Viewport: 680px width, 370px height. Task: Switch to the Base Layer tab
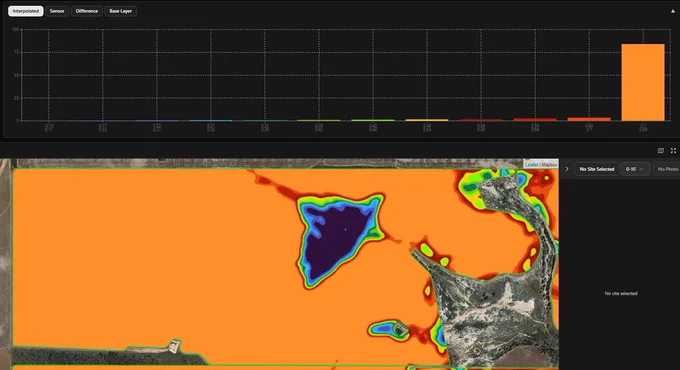[121, 11]
